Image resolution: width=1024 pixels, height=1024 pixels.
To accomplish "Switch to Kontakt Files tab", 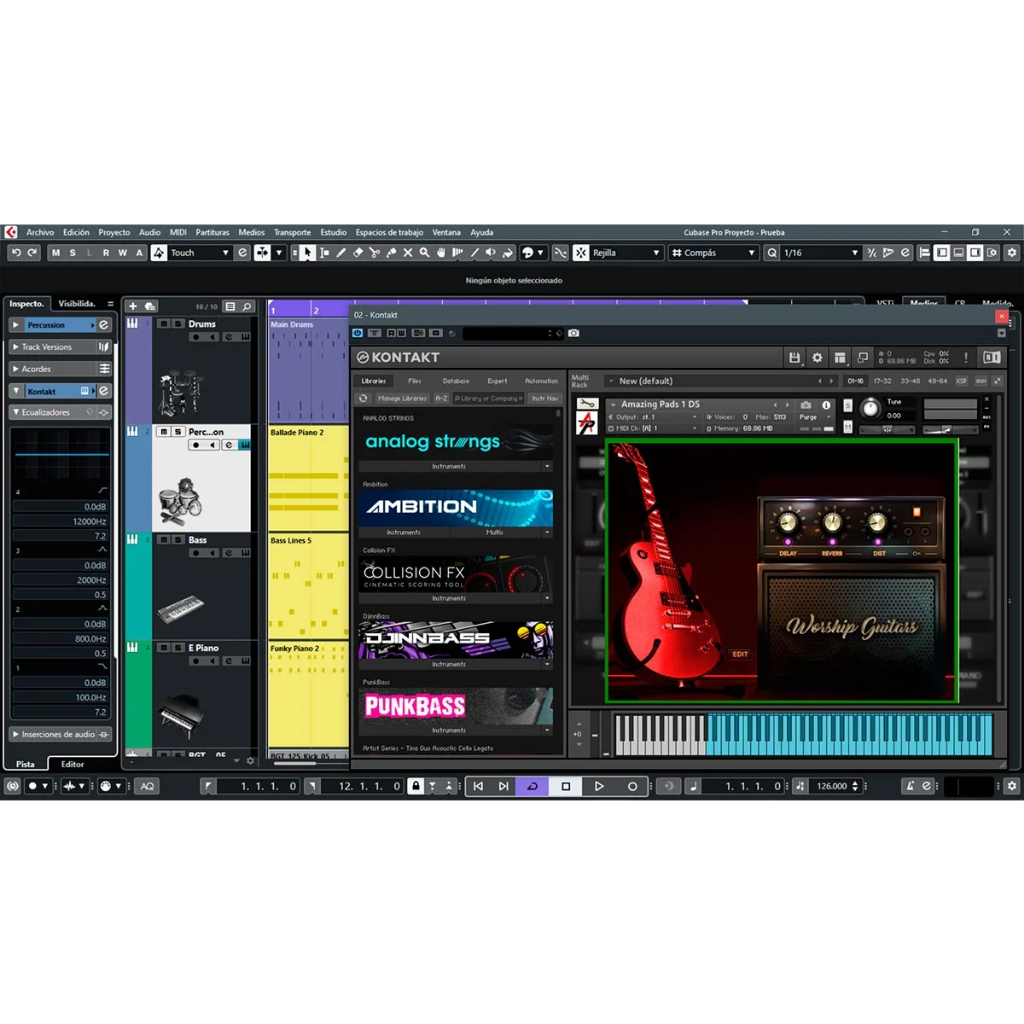I will click(x=415, y=381).
